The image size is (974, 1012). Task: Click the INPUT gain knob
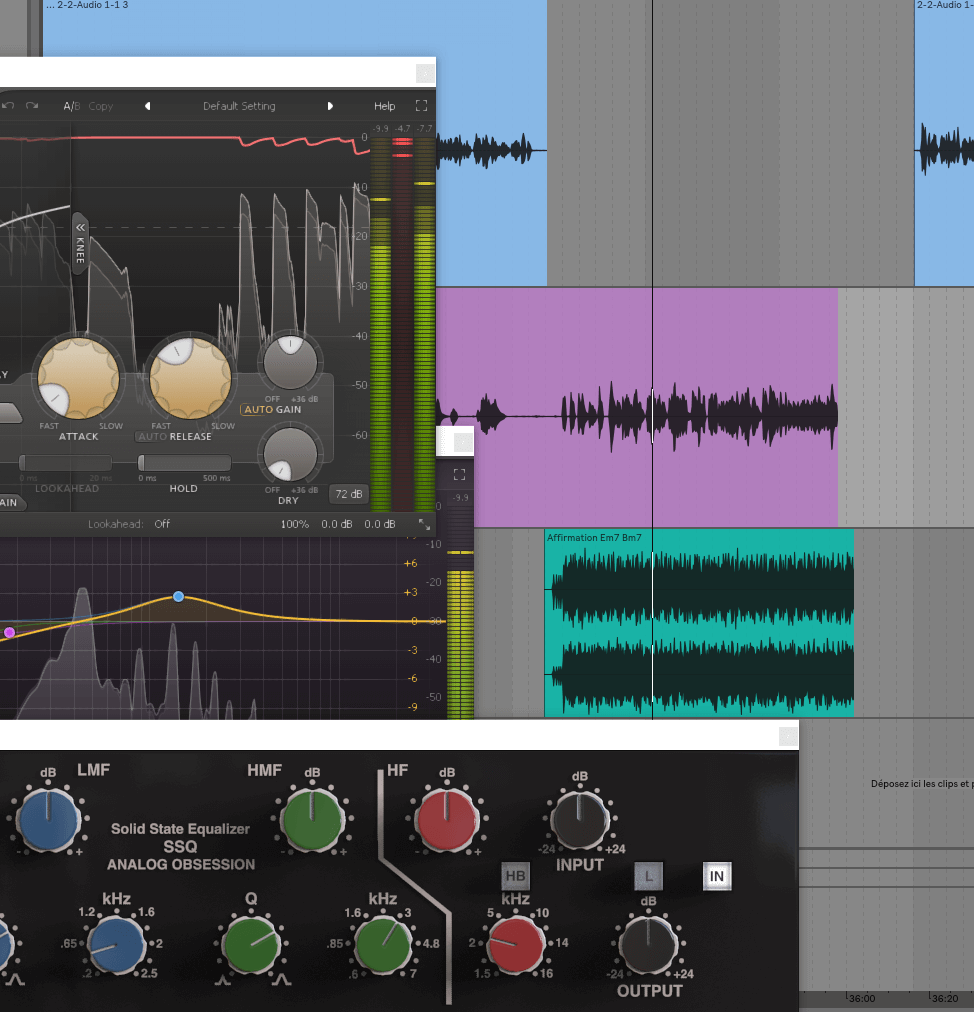(x=580, y=820)
